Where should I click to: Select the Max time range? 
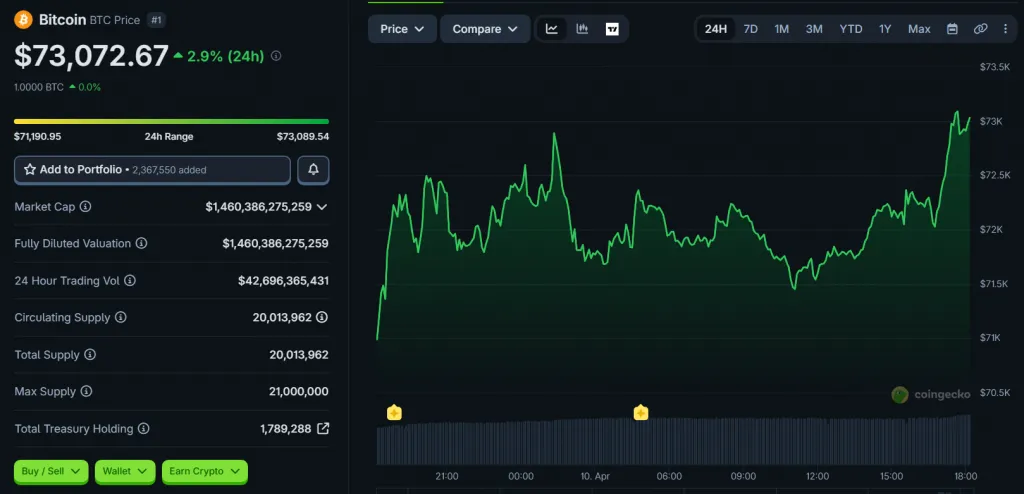(x=919, y=29)
